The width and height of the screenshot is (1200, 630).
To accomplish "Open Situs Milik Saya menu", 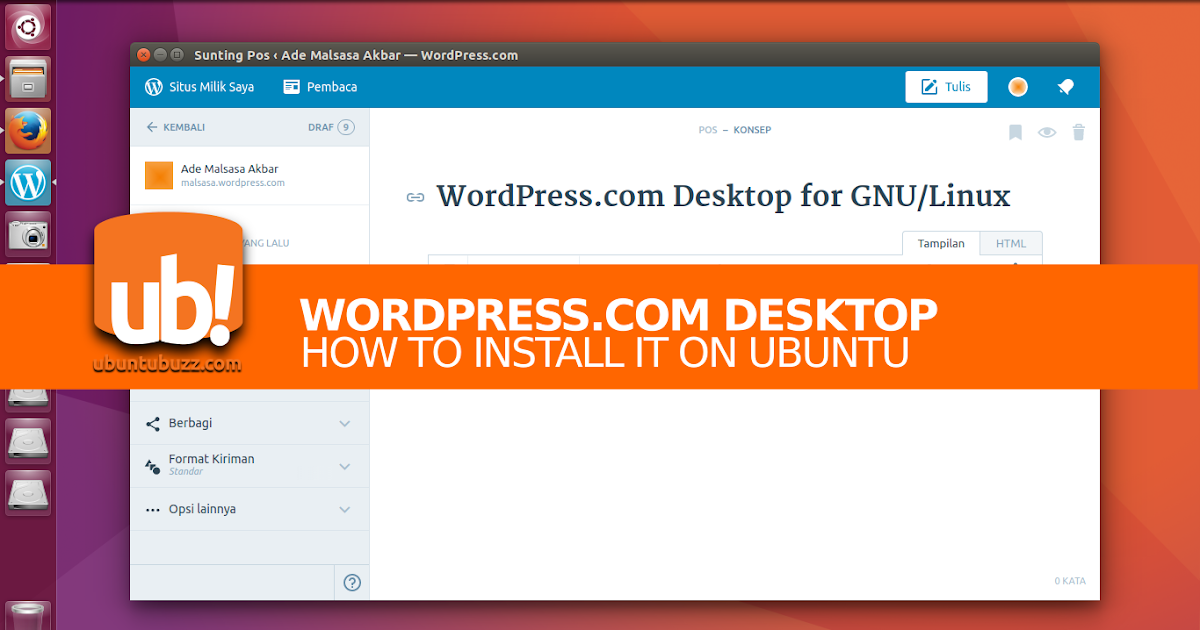I will pos(199,87).
